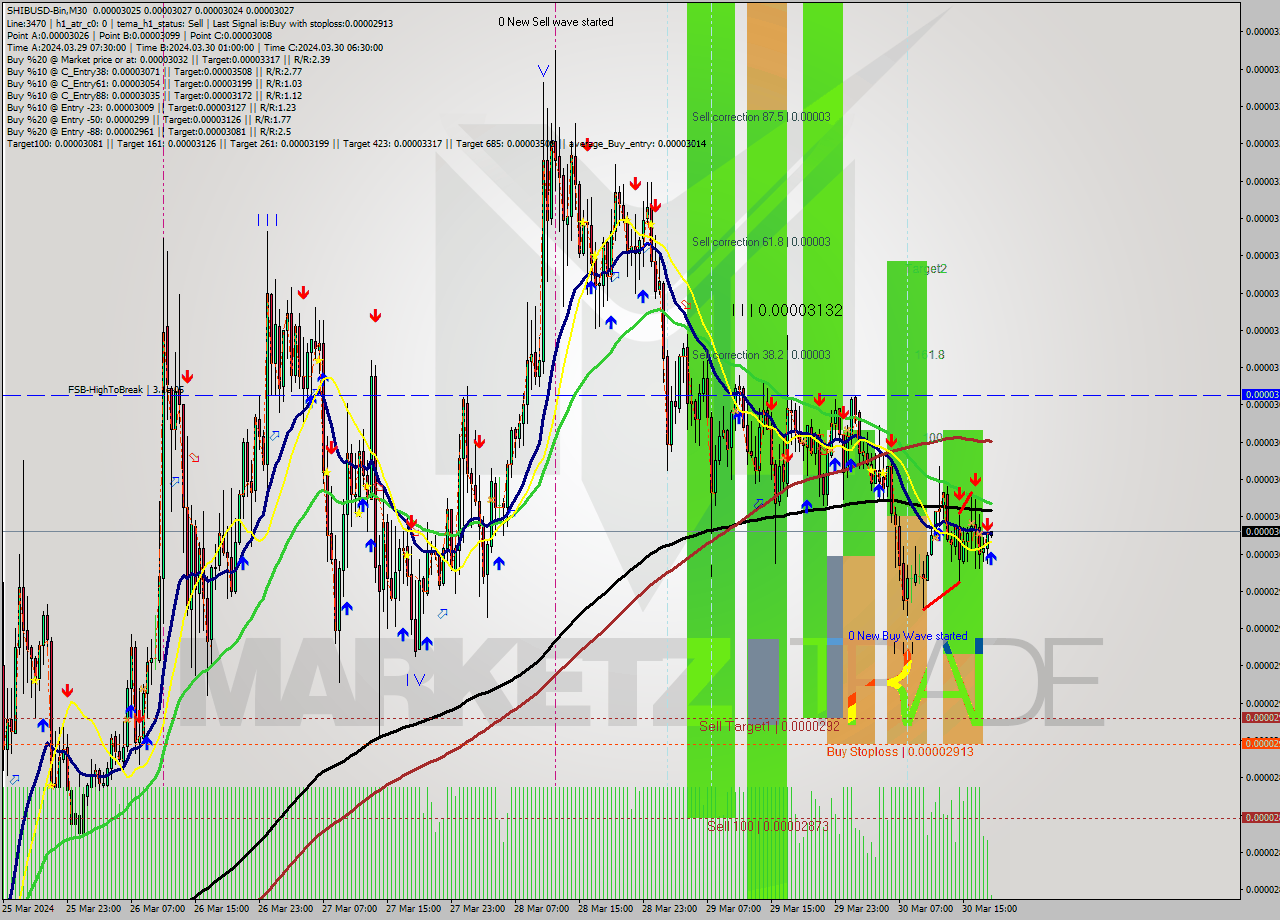
Task: Select the 'Sell correction 87.5' label
Action: coord(761,117)
